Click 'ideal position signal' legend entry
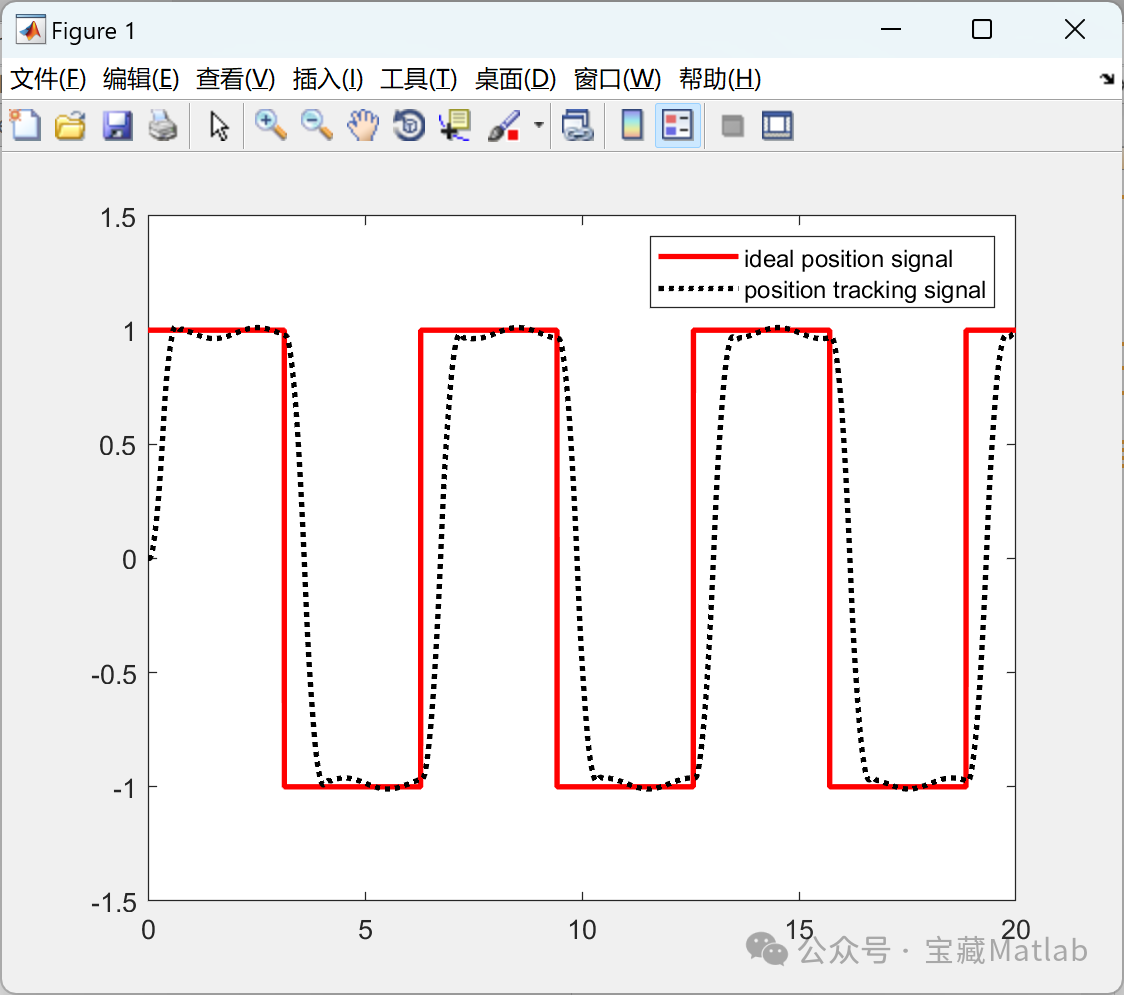 (848, 259)
